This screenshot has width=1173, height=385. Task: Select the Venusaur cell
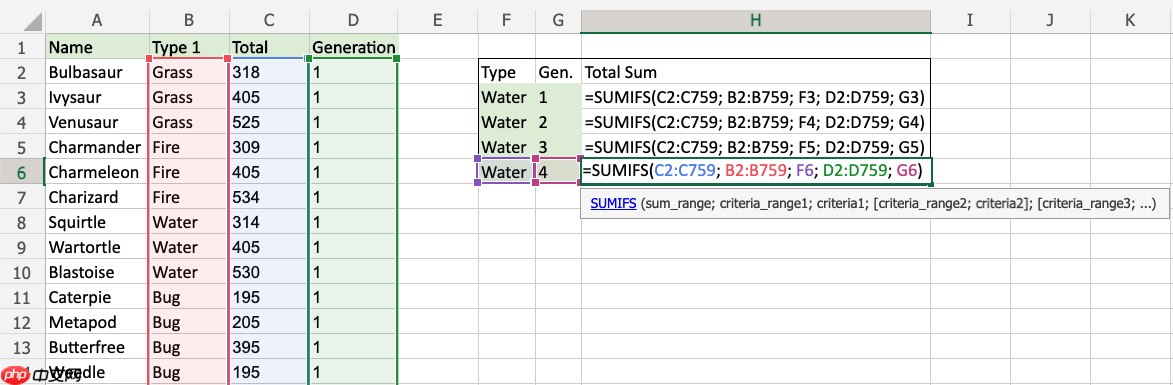(x=97, y=123)
